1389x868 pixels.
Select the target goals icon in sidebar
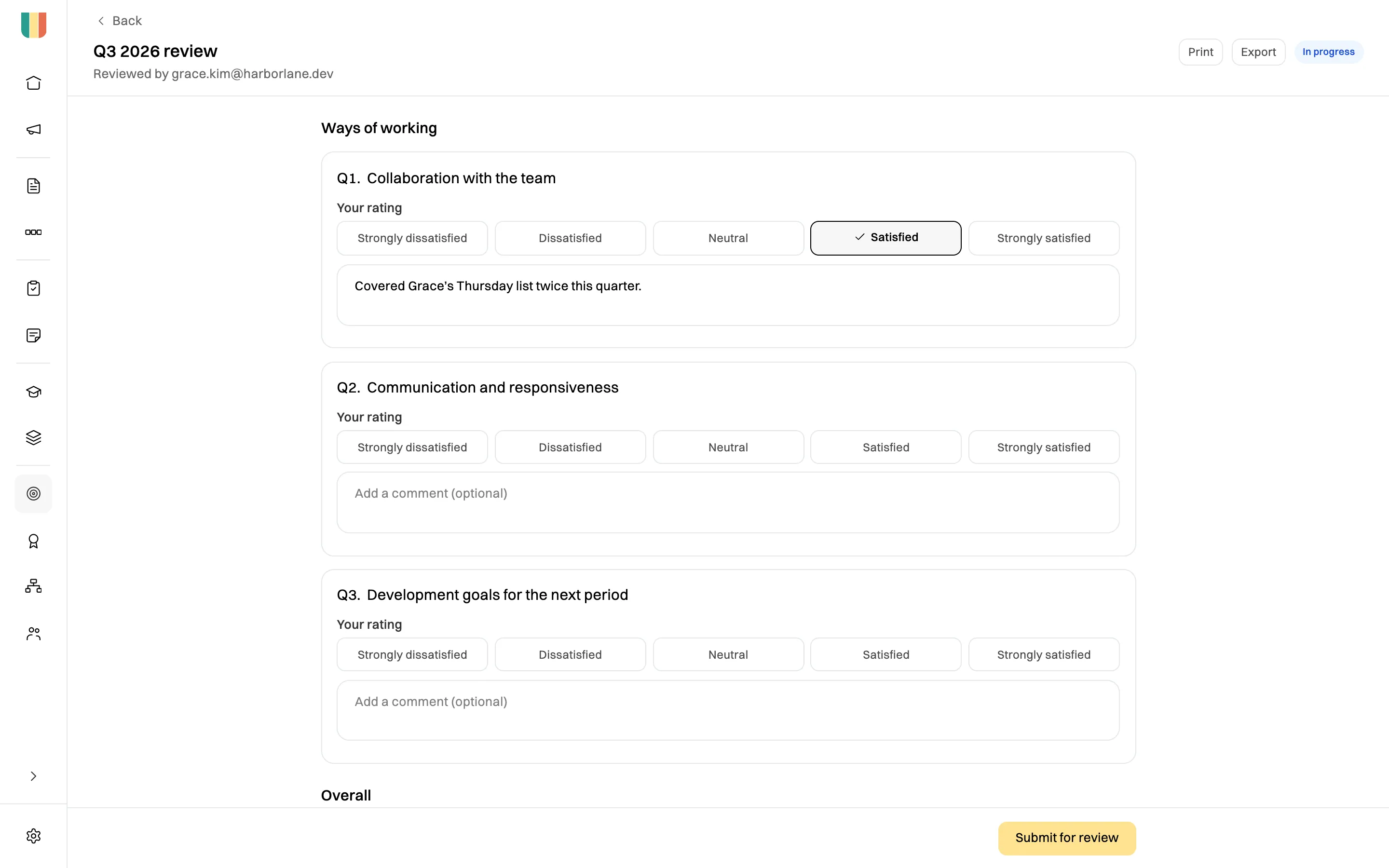(33, 494)
